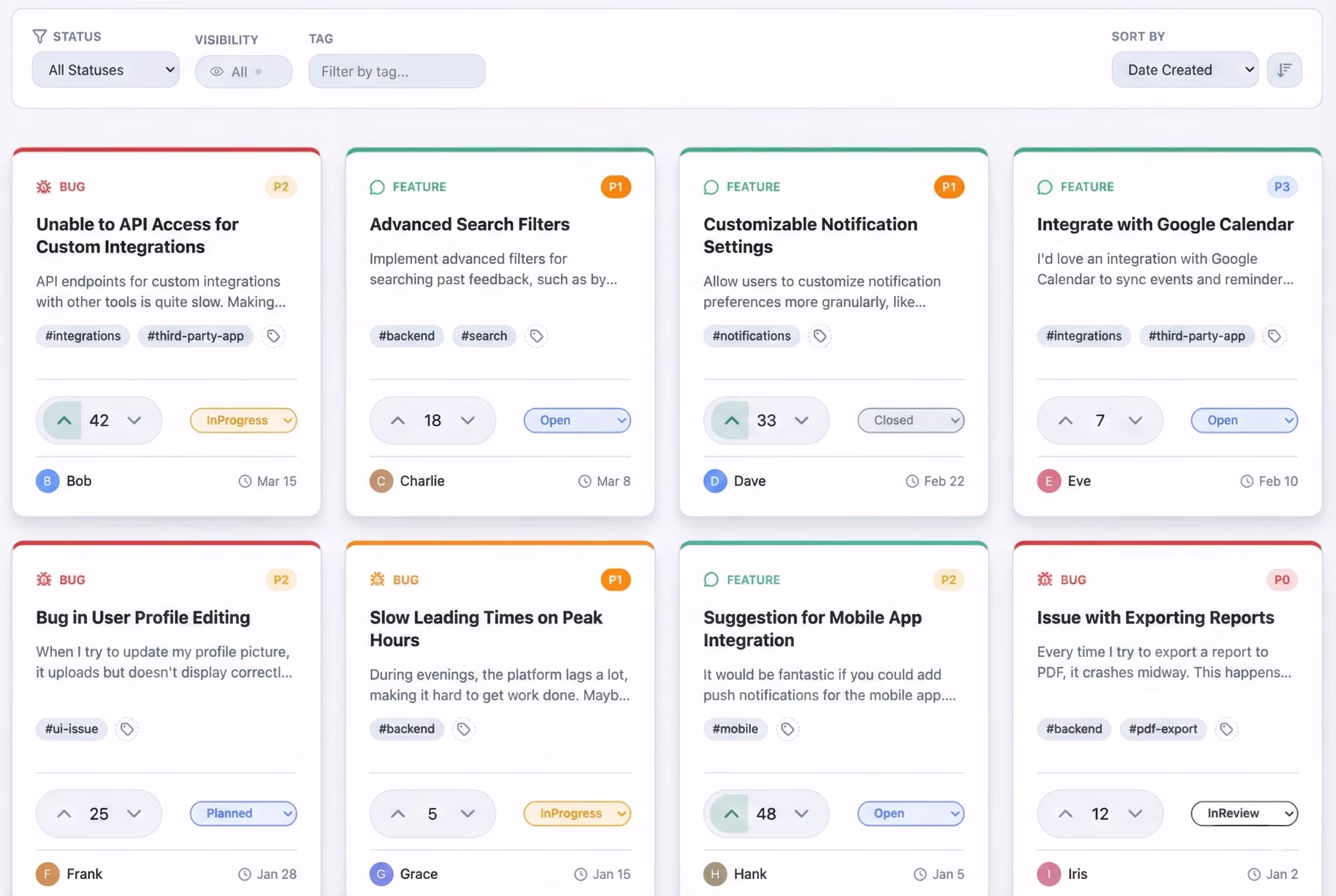The height and width of the screenshot is (896, 1336).
Task: Click the P1 priority badge on Advanced Search Filters
Action: click(x=616, y=187)
